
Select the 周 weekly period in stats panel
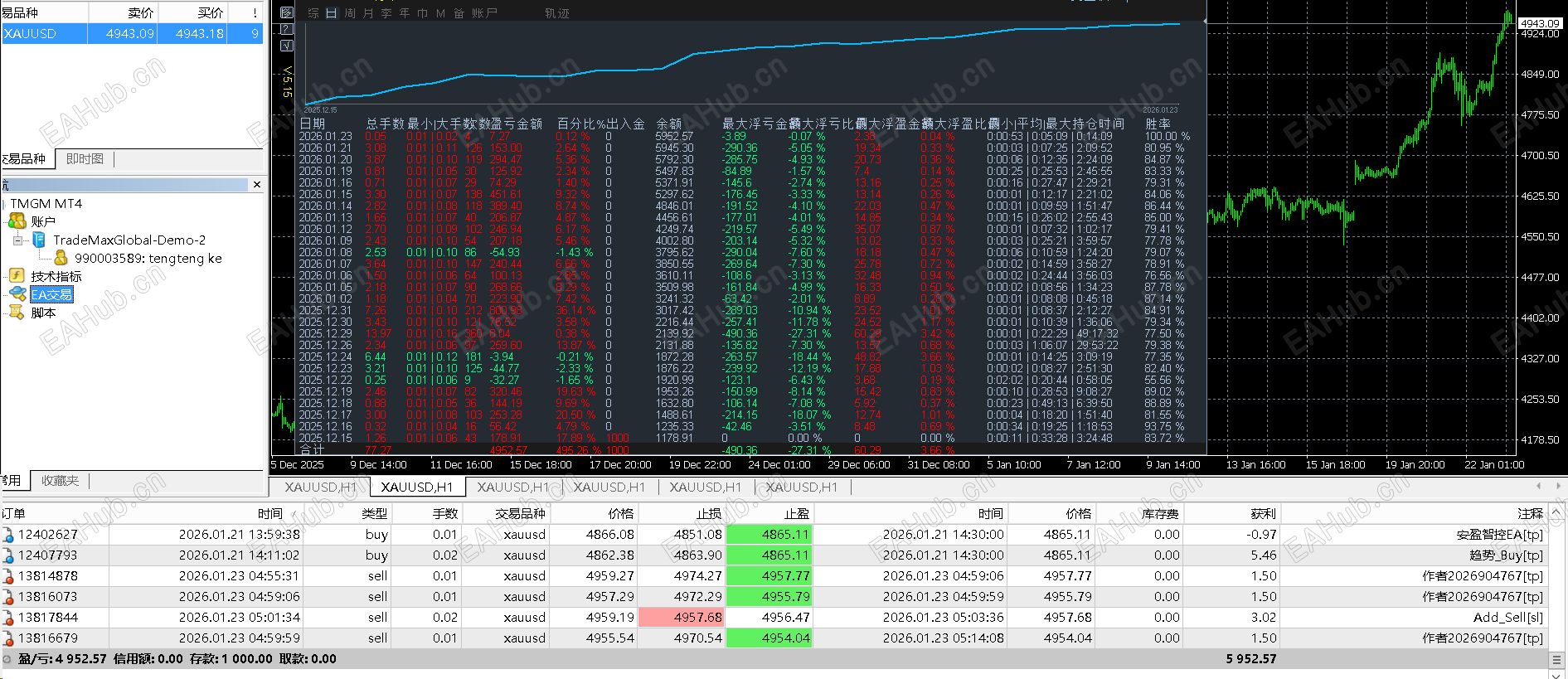coord(350,13)
